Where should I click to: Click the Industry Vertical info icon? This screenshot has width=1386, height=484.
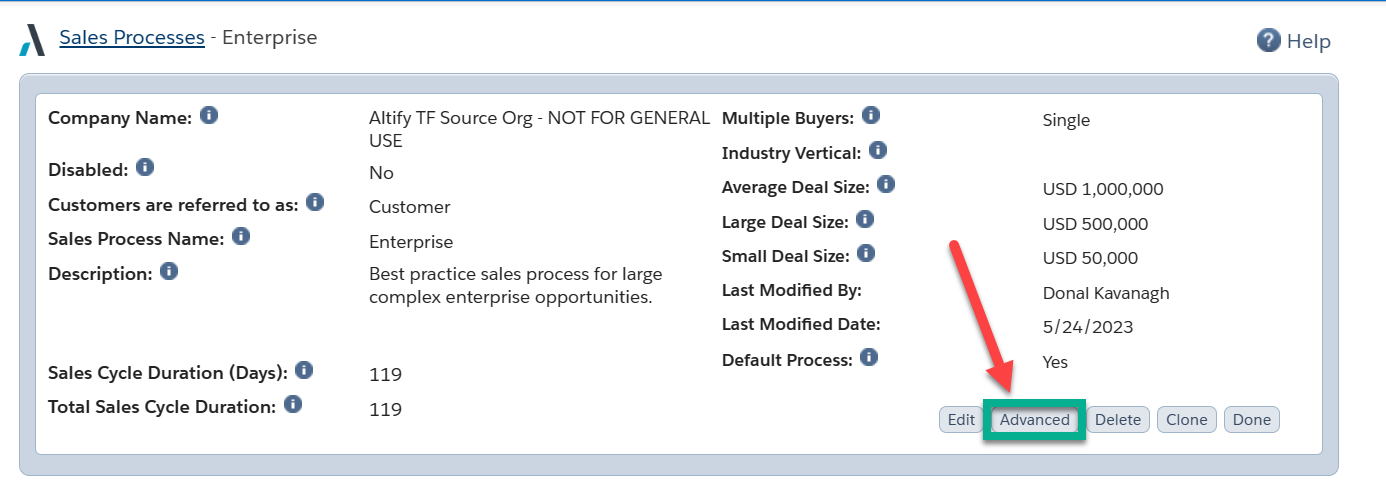tap(878, 150)
